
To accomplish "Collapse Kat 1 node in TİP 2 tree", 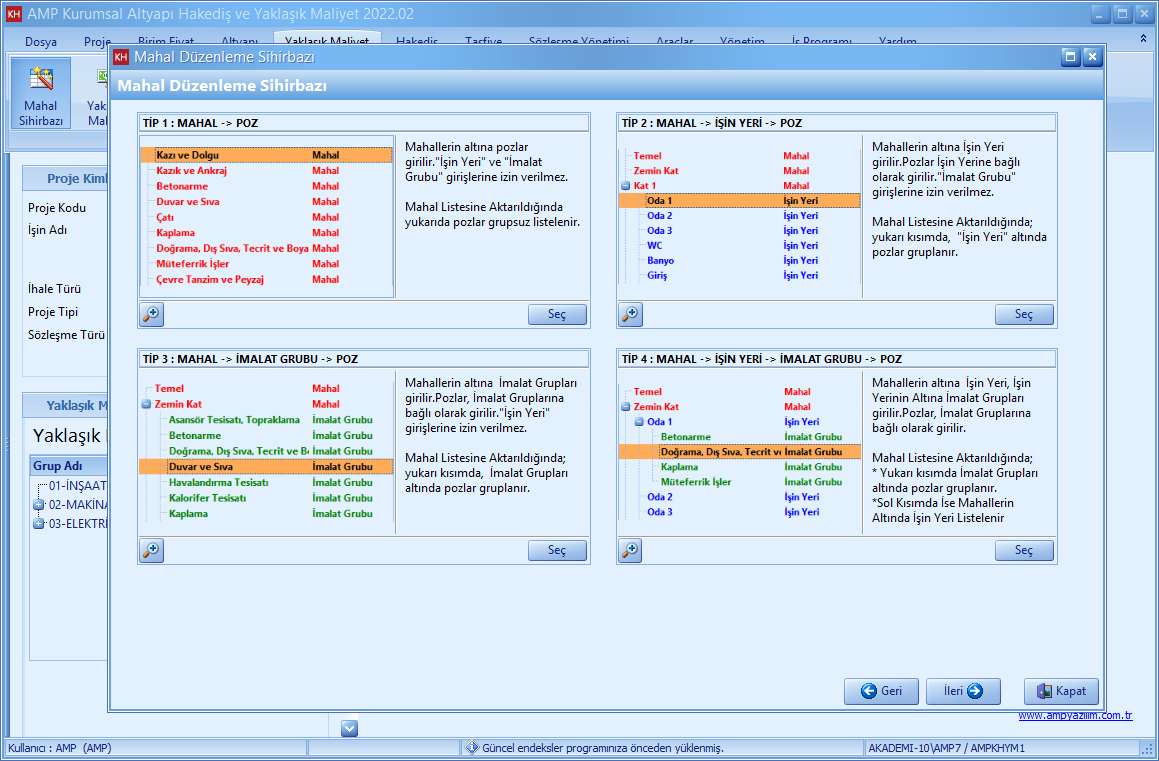I will 625,186.
